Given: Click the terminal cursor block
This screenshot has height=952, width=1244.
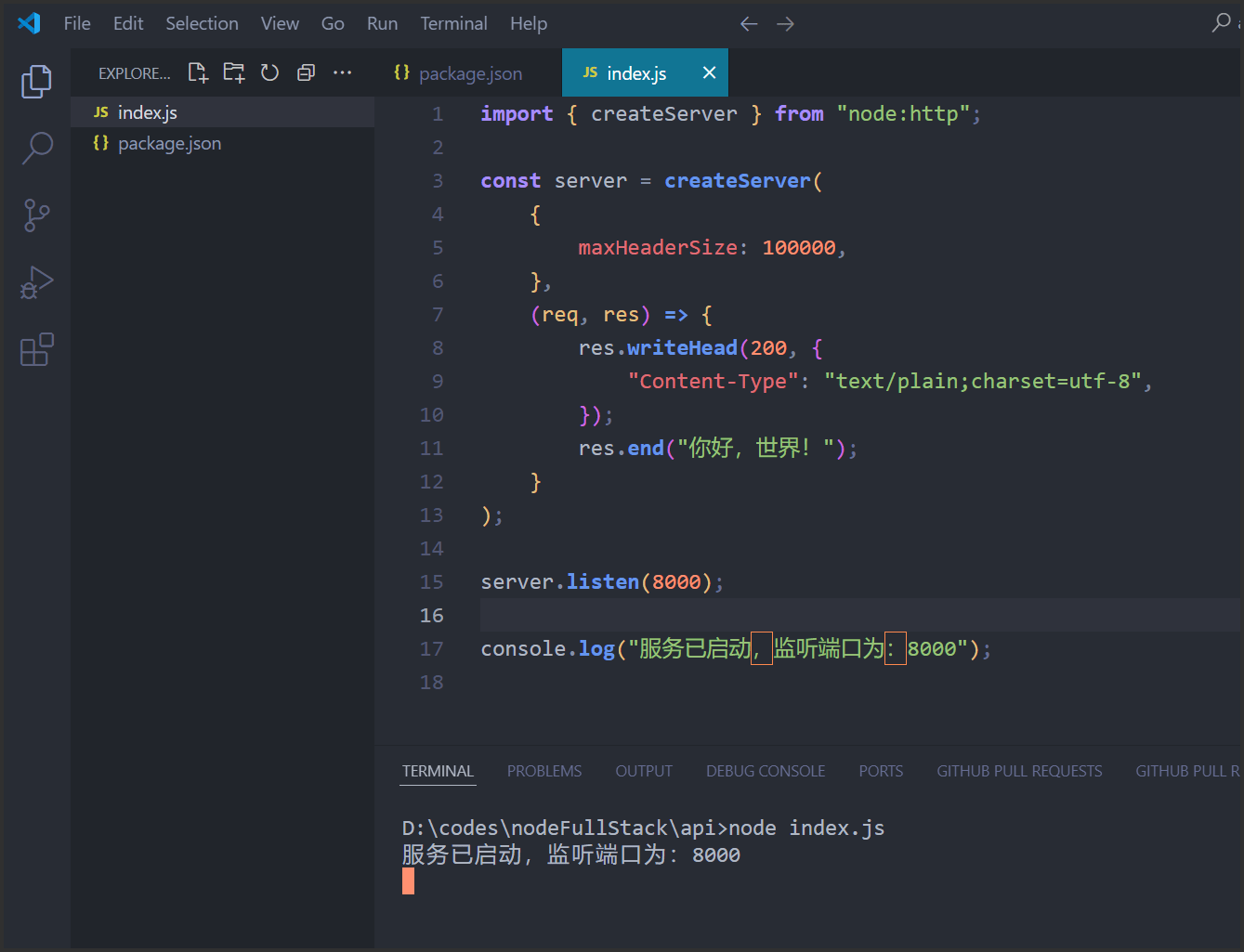Looking at the screenshot, I should coord(408,881).
